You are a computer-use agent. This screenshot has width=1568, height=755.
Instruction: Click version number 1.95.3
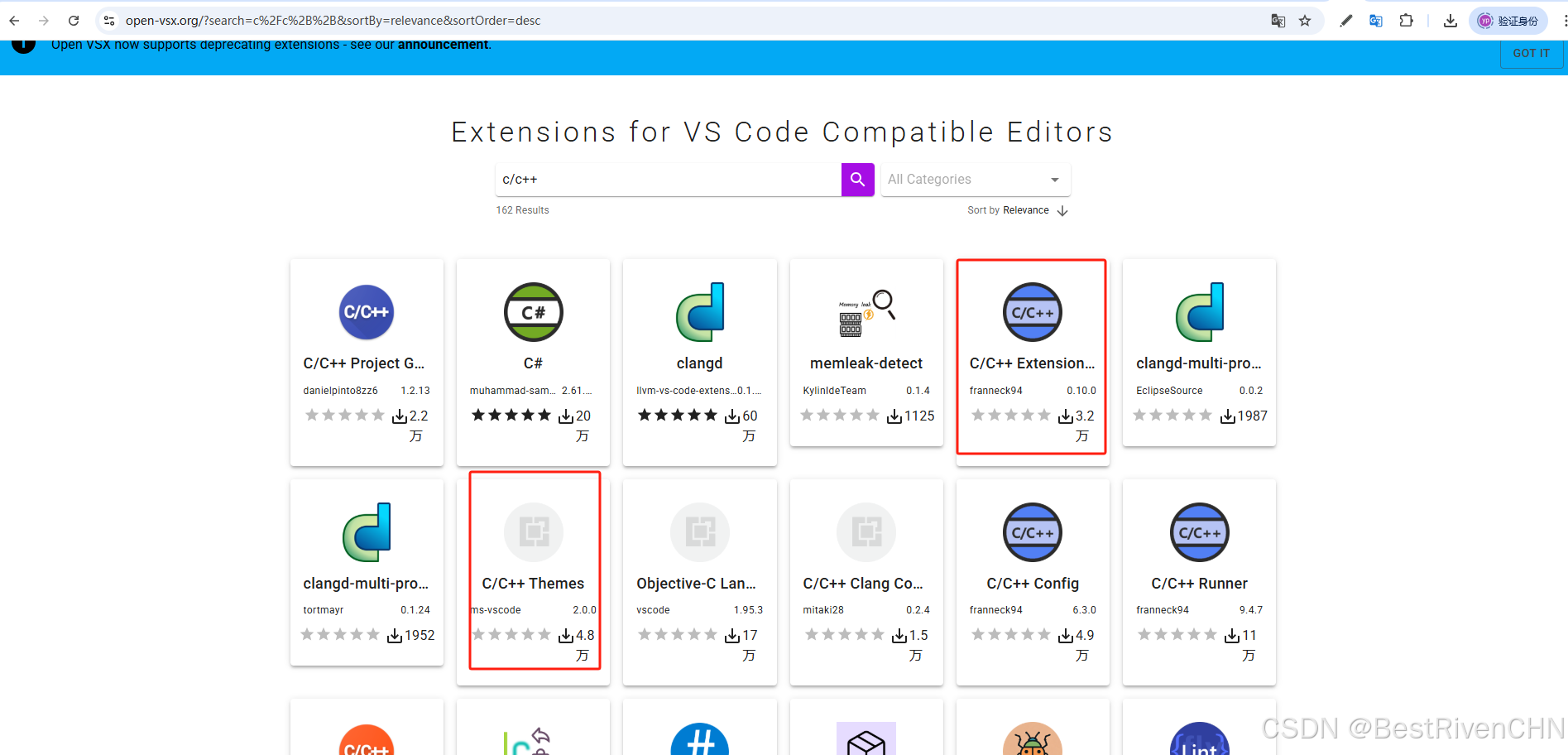(x=748, y=610)
